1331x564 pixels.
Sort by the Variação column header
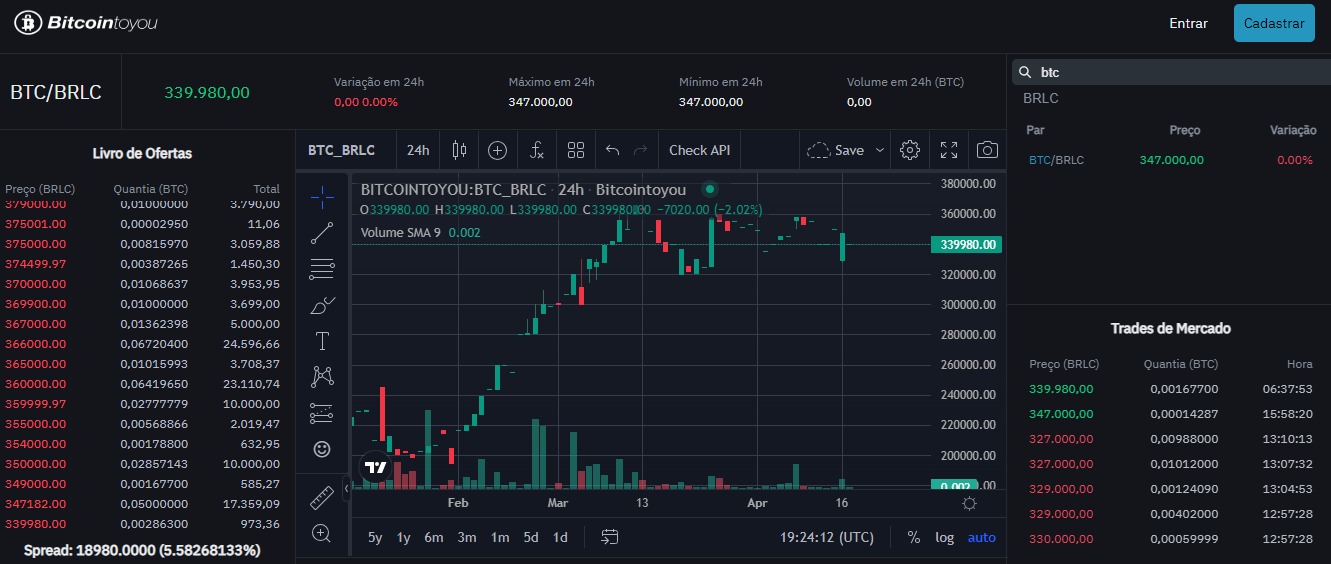(1293, 130)
